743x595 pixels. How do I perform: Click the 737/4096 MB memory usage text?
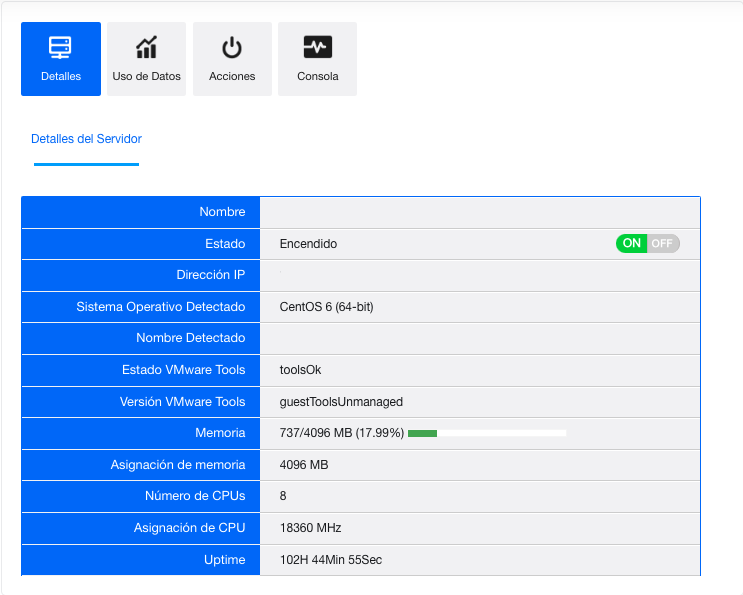click(x=341, y=433)
